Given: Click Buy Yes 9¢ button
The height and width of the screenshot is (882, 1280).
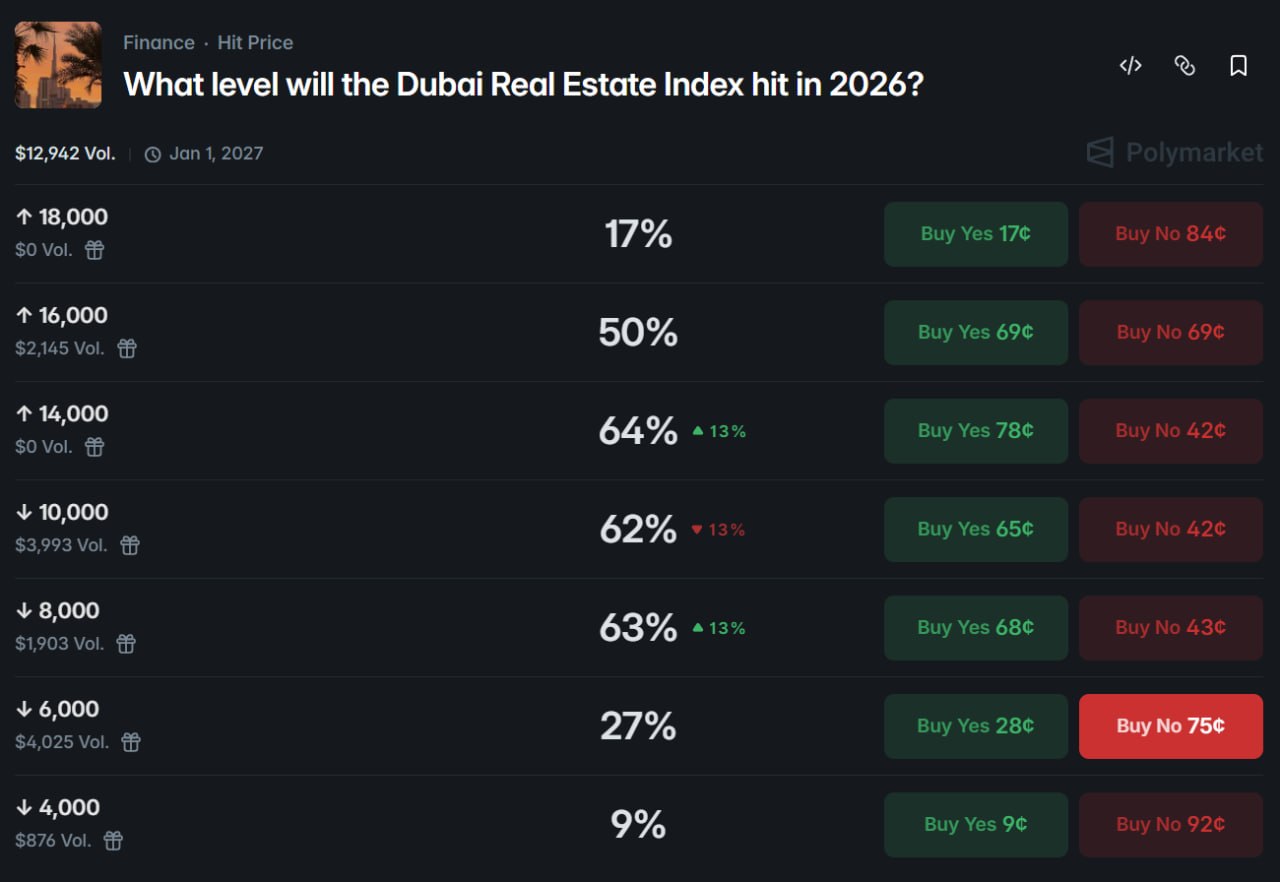Looking at the screenshot, I should click(975, 824).
